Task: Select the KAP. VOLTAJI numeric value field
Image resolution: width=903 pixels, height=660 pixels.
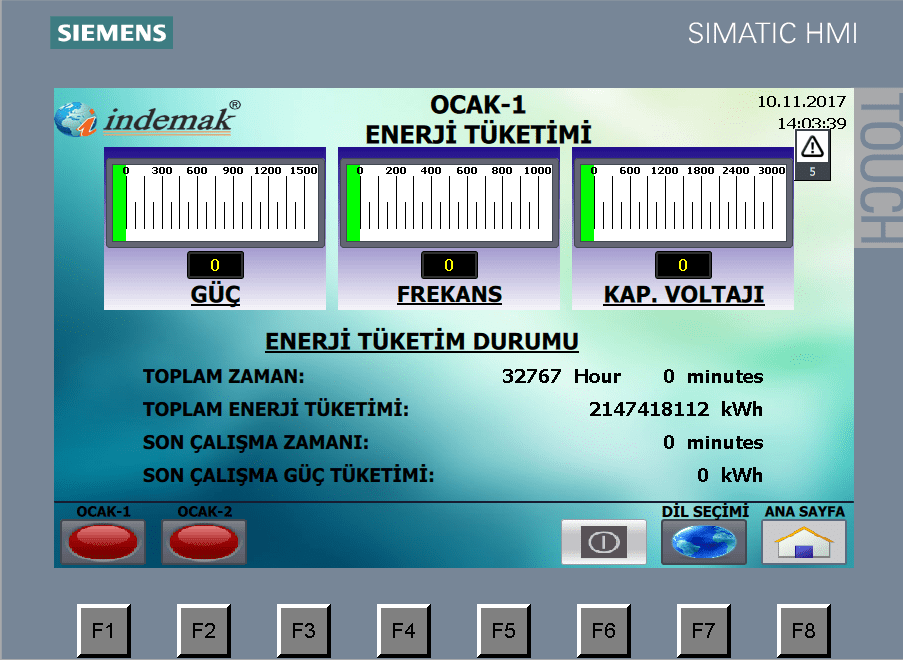Action: [683, 265]
